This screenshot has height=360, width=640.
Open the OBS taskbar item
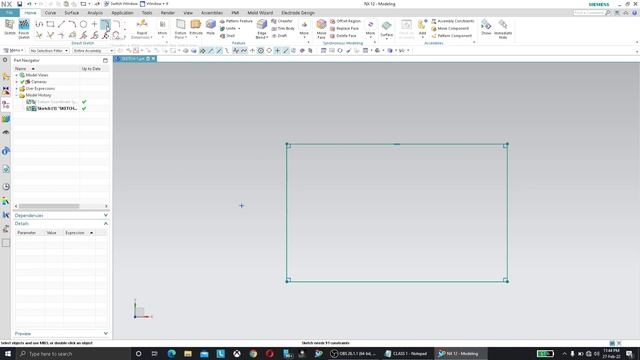click(353, 353)
